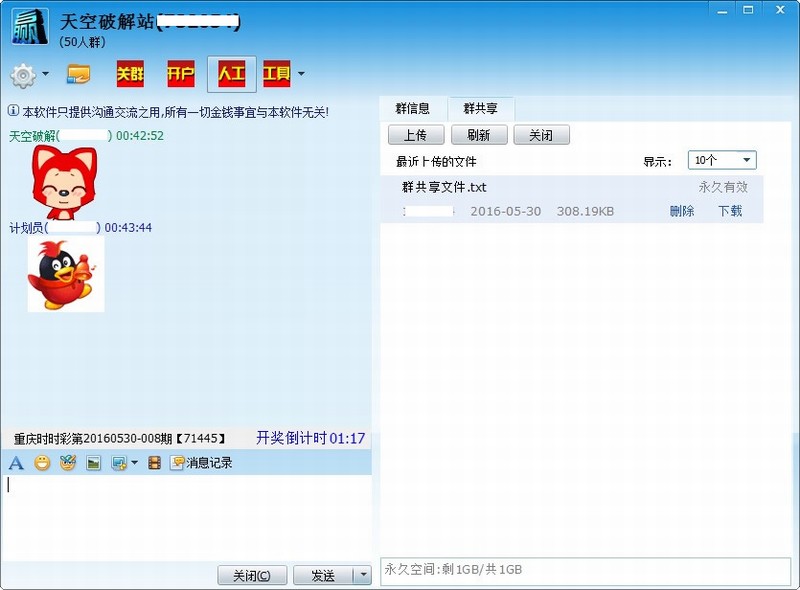
Task: Open the 显示 count dropdown showing 10个
Action: [720, 159]
